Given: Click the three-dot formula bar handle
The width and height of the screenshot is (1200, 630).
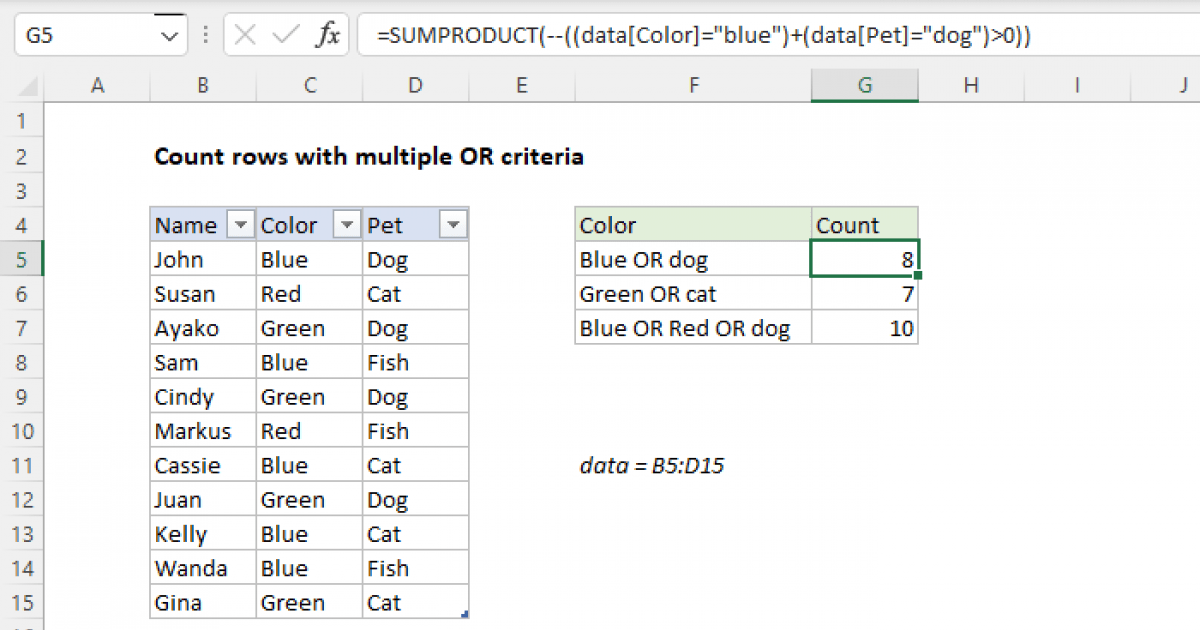Looking at the screenshot, I should tap(205, 36).
